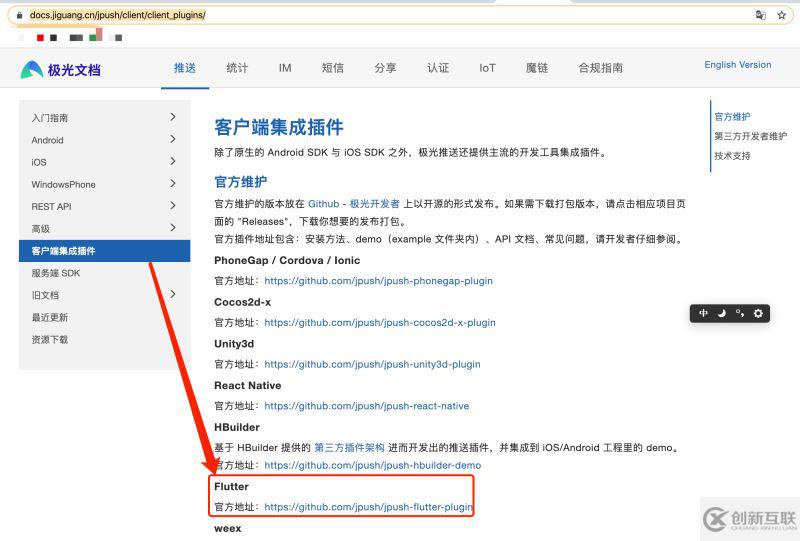Open the 魔链 tab
The width and height of the screenshot is (800, 541).
[x=537, y=68]
